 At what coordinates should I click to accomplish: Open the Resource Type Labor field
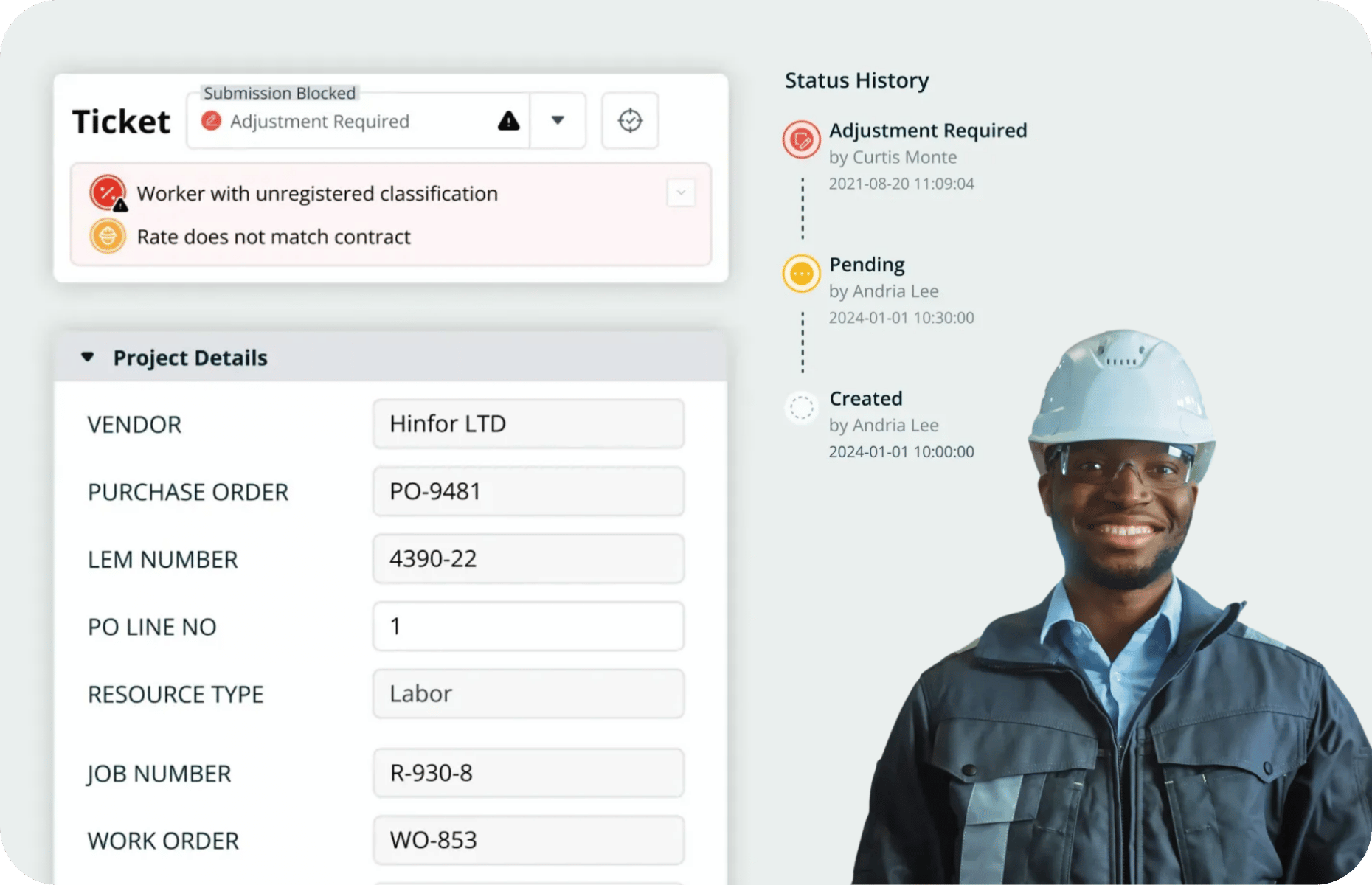coord(528,694)
